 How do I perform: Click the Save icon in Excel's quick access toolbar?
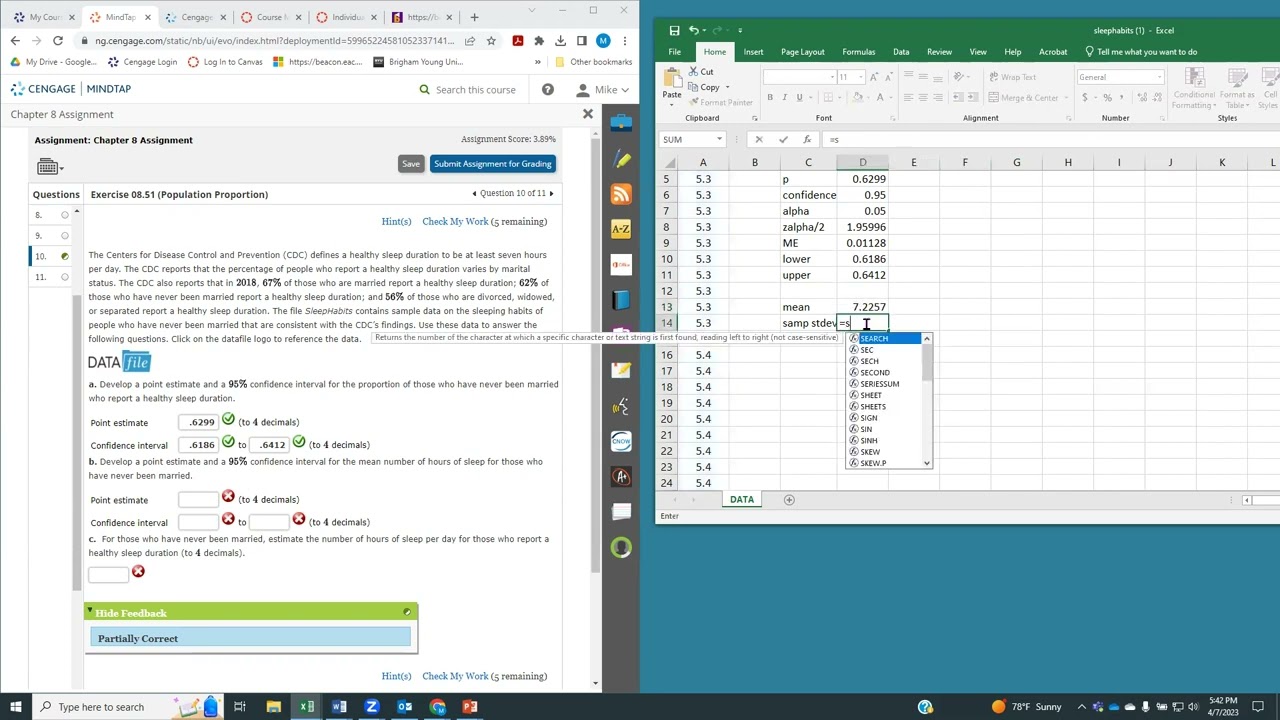click(x=675, y=30)
